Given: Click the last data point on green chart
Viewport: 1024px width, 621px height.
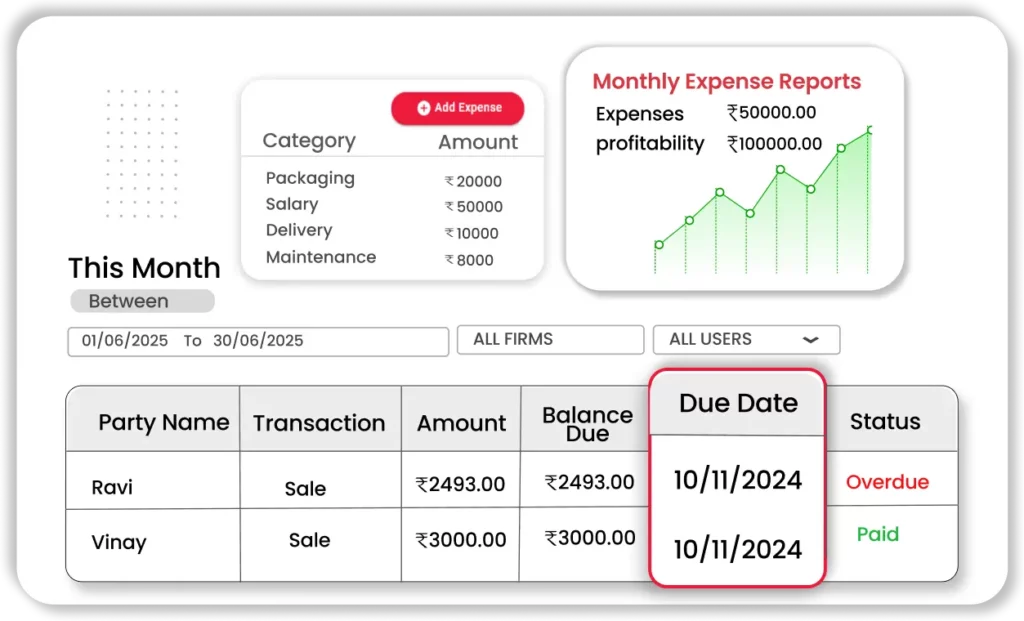Looking at the screenshot, I should point(871,130).
